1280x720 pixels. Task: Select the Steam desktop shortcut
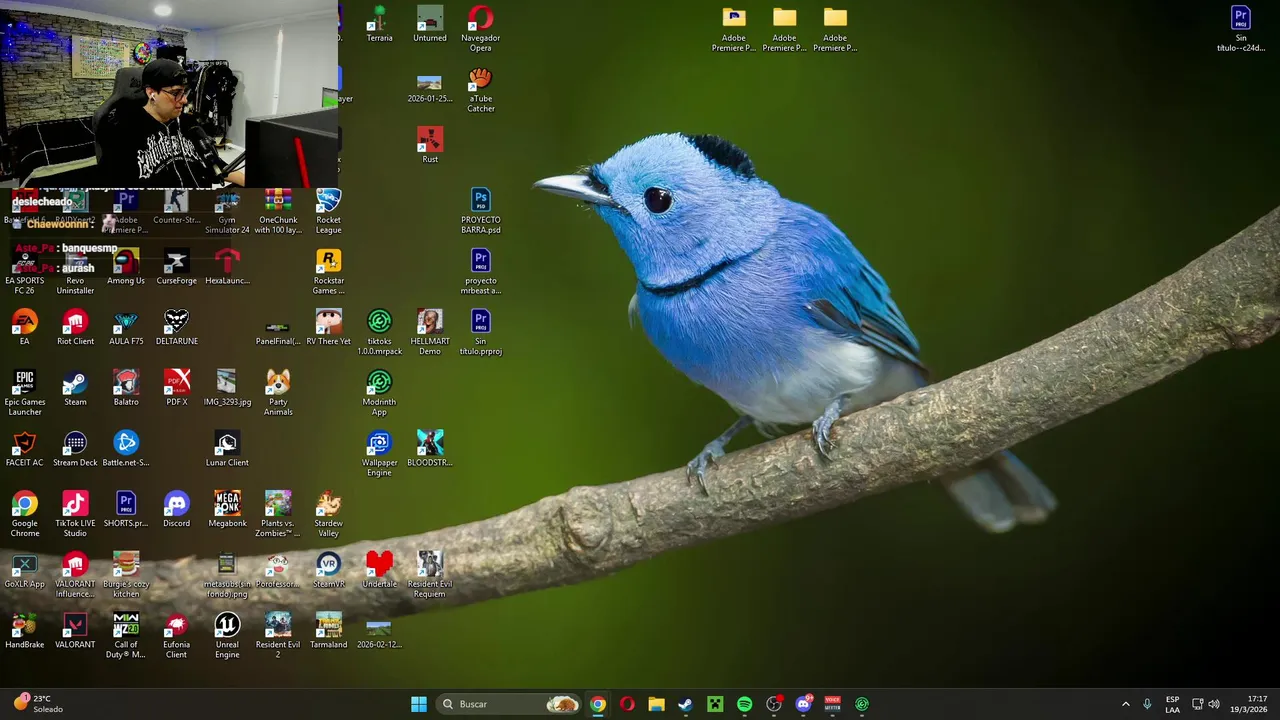[x=75, y=389]
